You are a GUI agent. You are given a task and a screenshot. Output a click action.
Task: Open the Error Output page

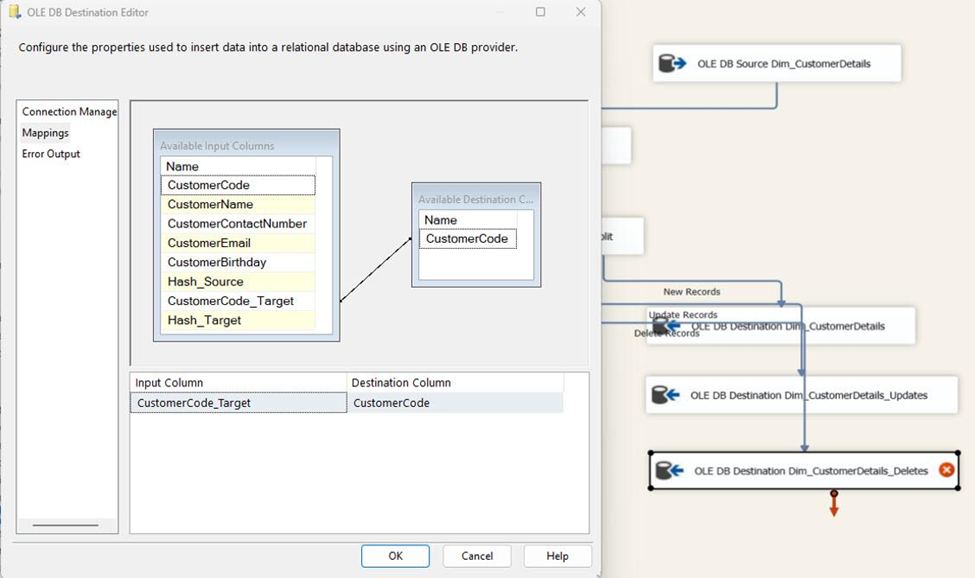click(x=52, y=153)
